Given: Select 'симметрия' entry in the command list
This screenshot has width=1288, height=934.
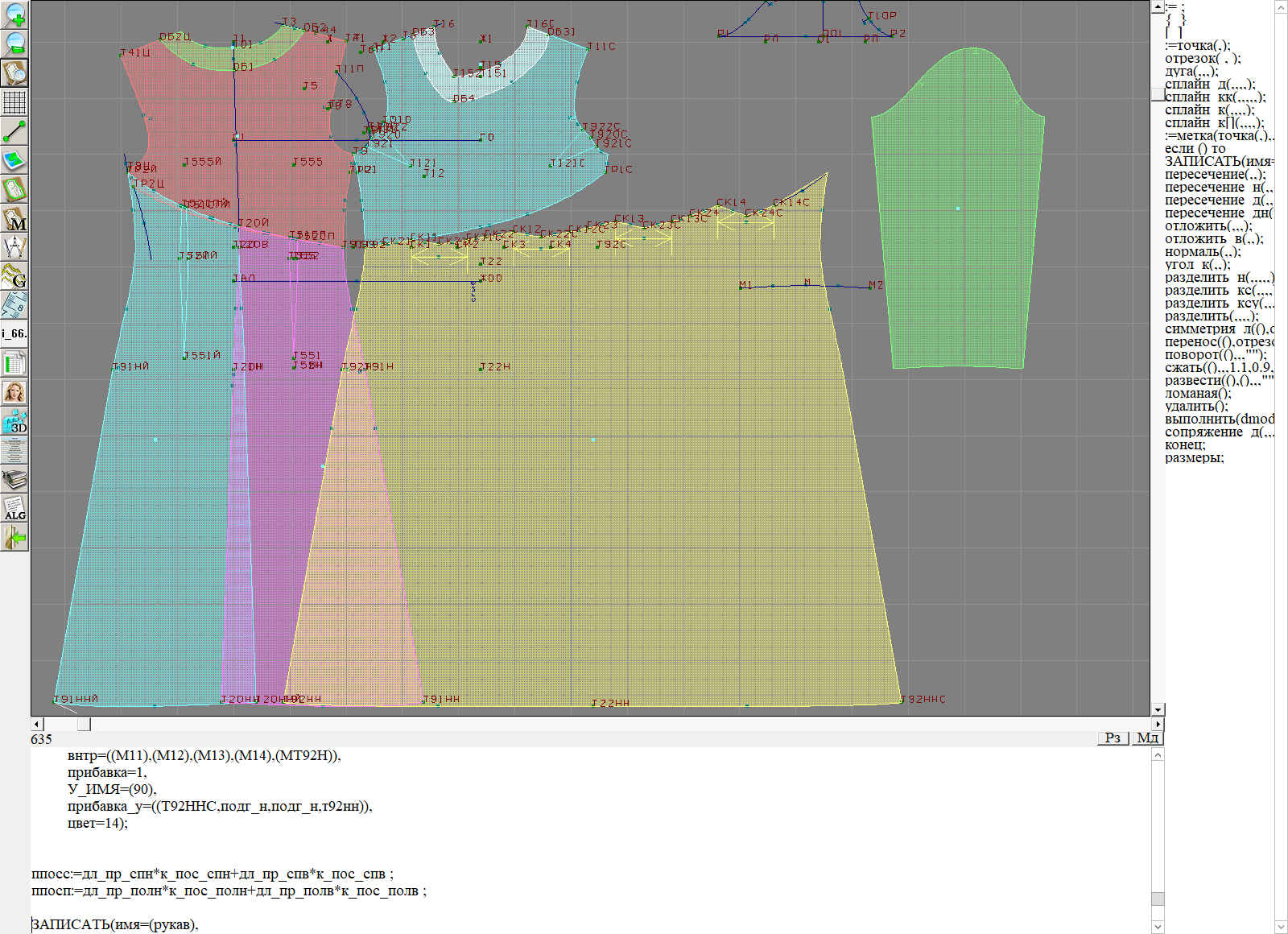Looking at the screenshot, I should [x=1199, y=329].
